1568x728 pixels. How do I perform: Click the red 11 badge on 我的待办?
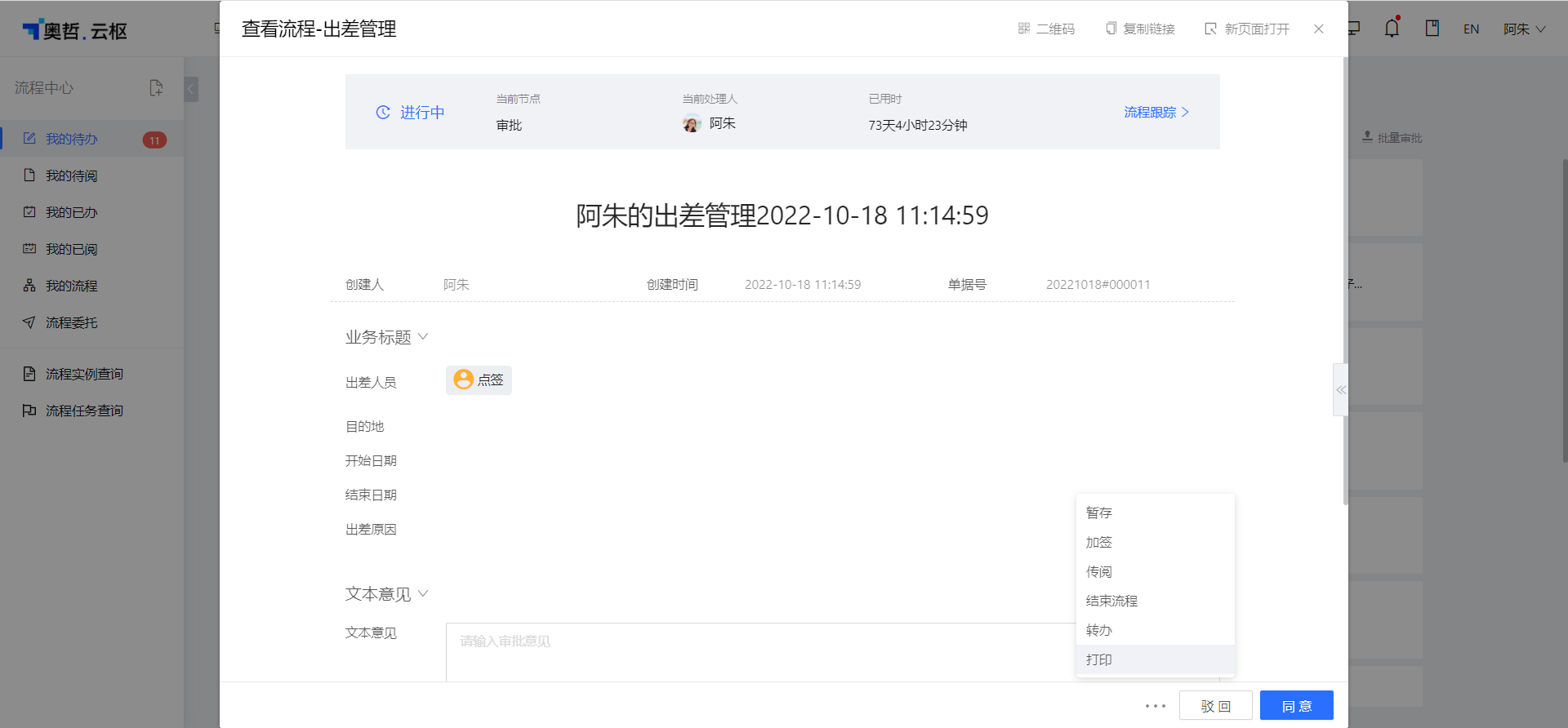point(154,140)
